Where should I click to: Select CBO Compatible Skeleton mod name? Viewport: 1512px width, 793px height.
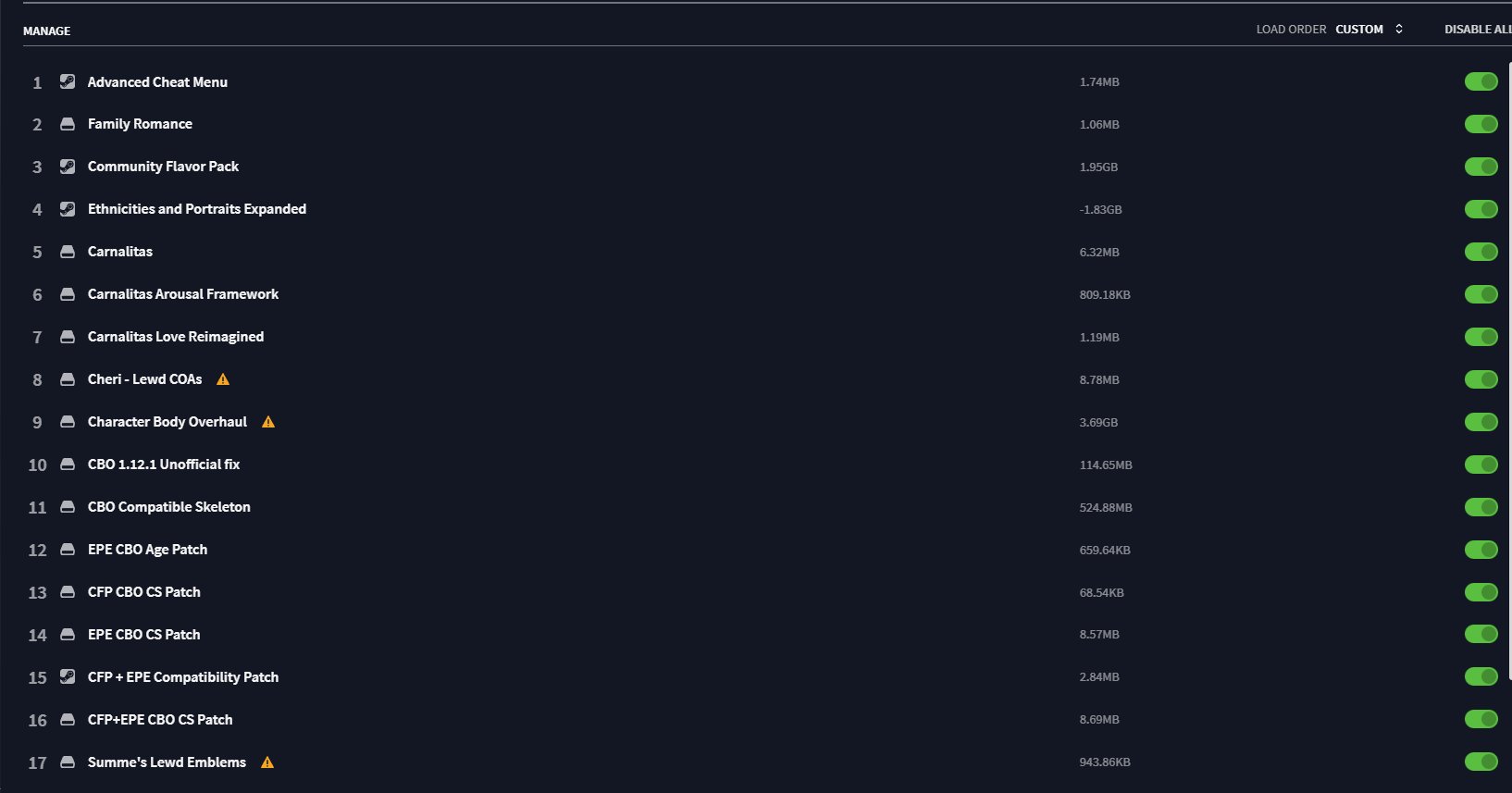pyautogui.click(x=169, y=507)
